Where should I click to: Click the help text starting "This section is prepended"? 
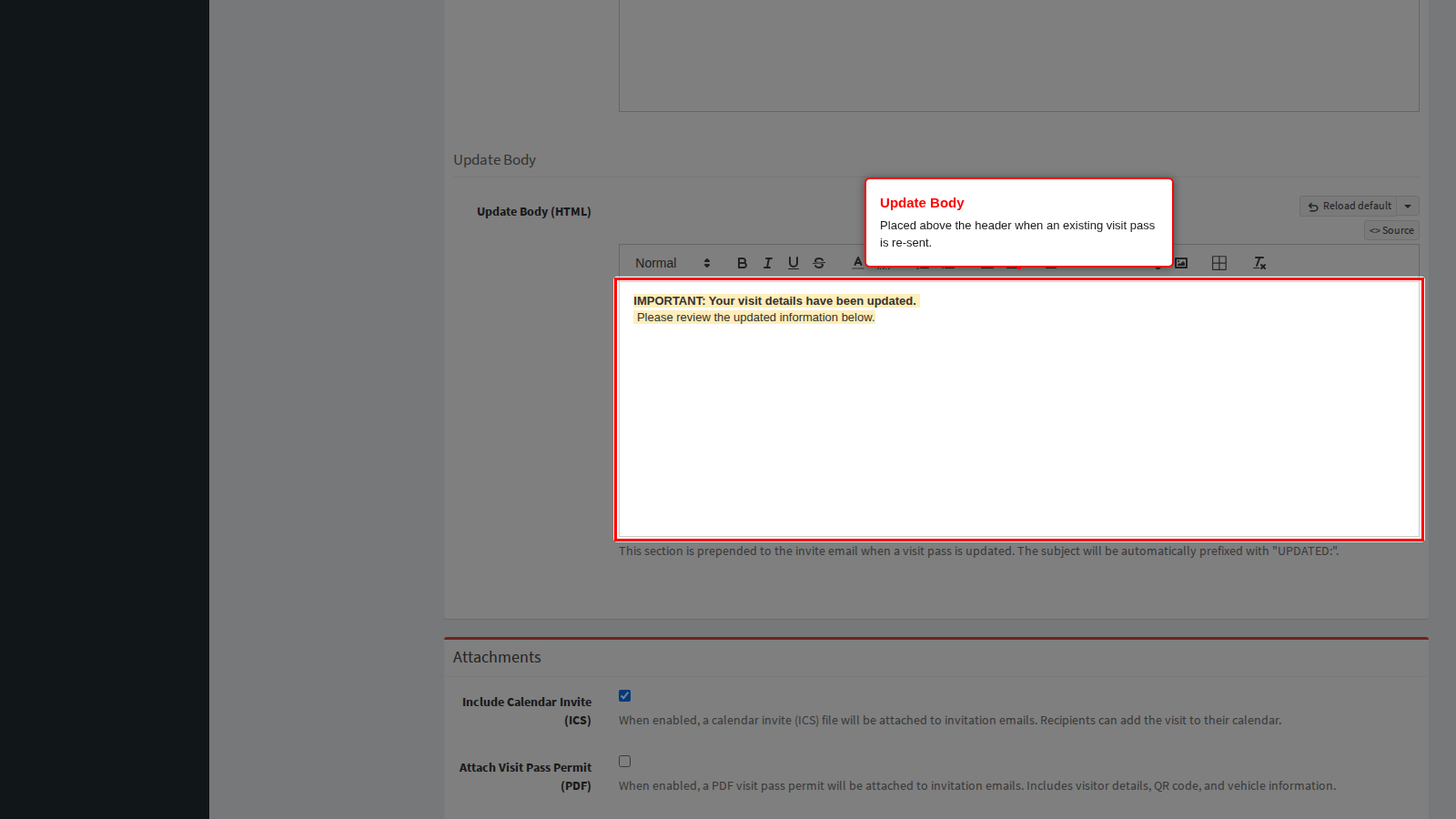(979, 551)
